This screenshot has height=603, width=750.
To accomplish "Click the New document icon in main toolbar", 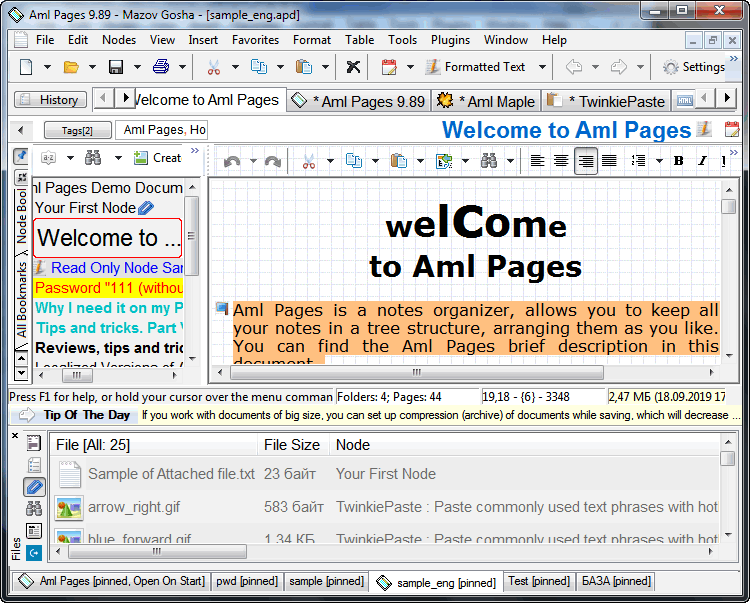I will point(26,67).
